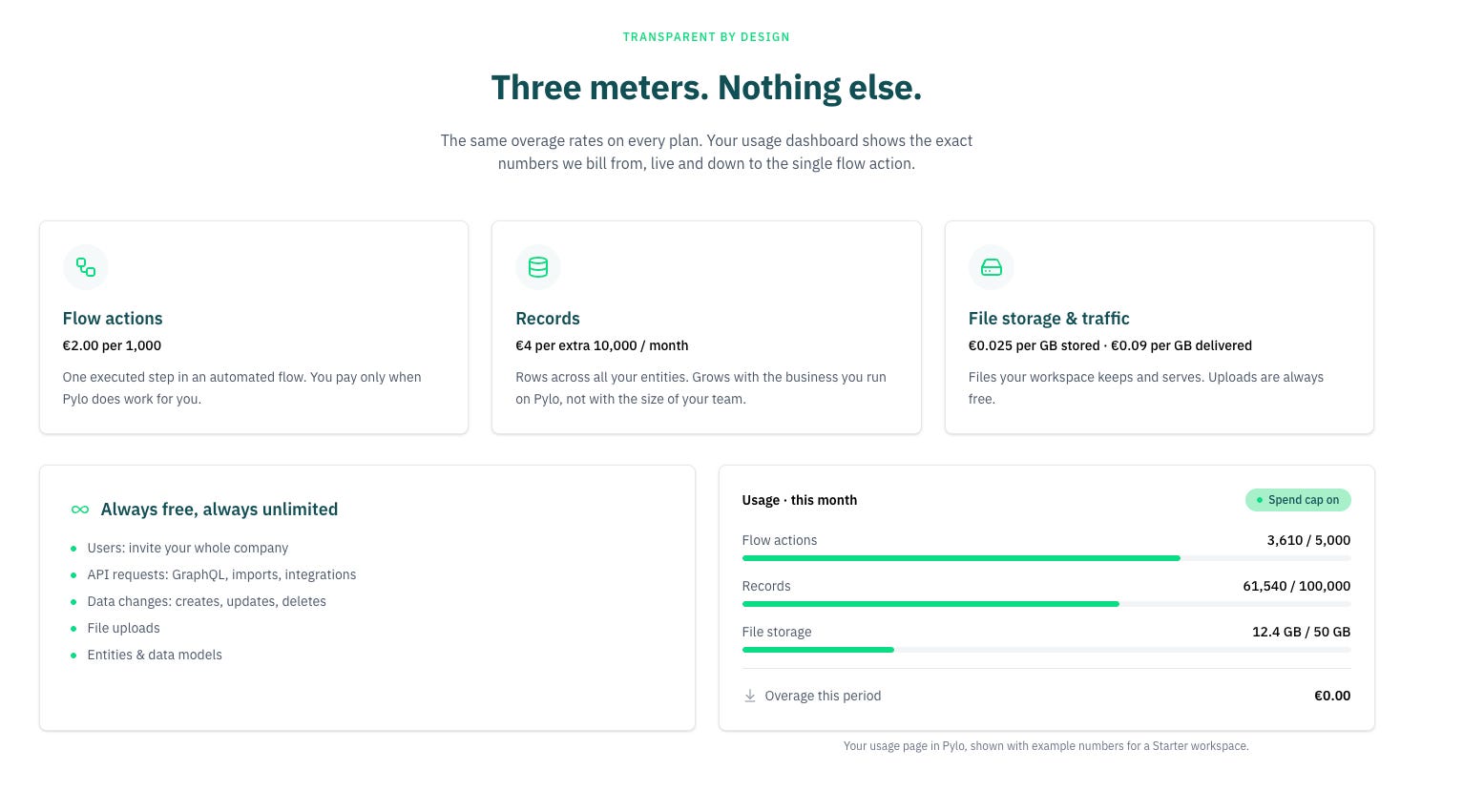Click the Flow actions usage progress bar
This screenshot has height=812, width=1463.
(x=1046, y=558)
